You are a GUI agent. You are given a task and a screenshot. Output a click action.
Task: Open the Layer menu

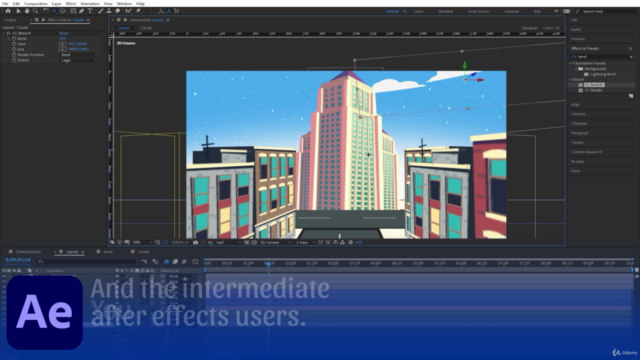tap(56, 3)
